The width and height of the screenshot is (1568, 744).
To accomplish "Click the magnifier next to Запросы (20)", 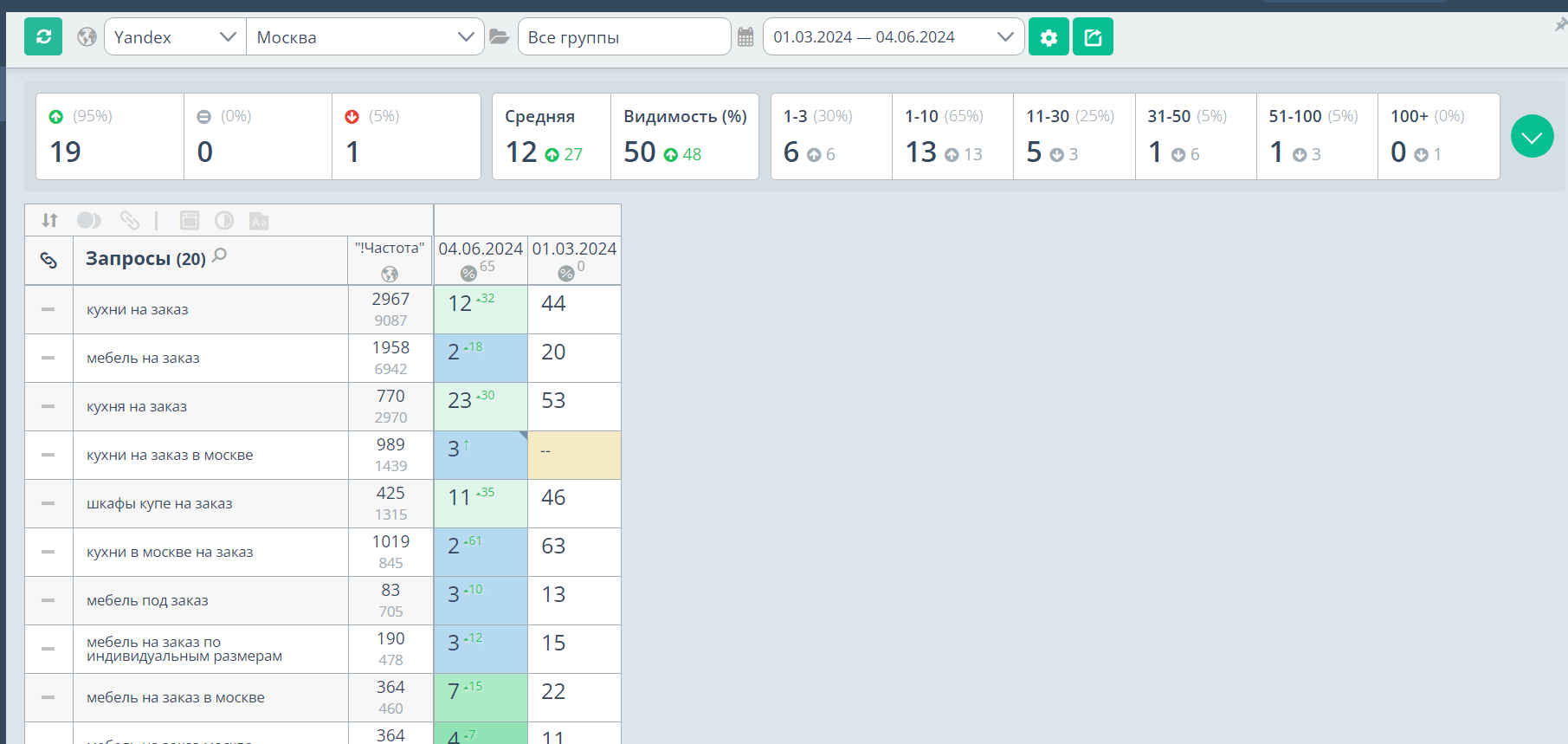I will tap(220, 255).
